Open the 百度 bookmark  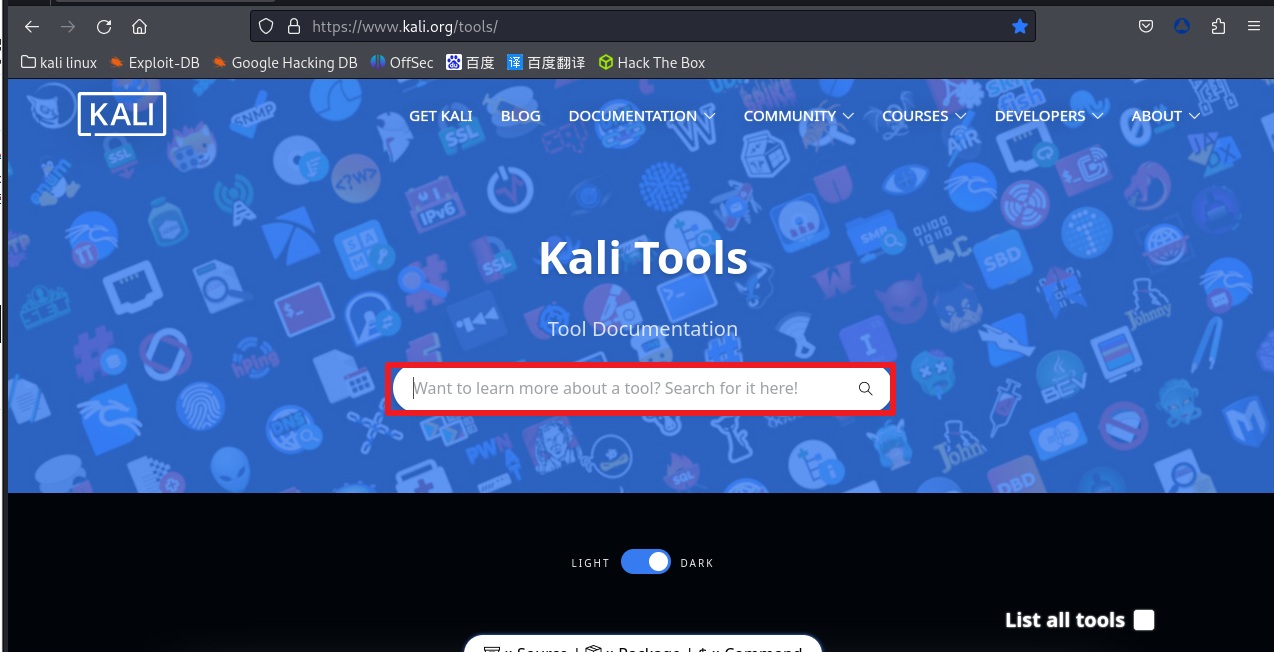[470, 62]
